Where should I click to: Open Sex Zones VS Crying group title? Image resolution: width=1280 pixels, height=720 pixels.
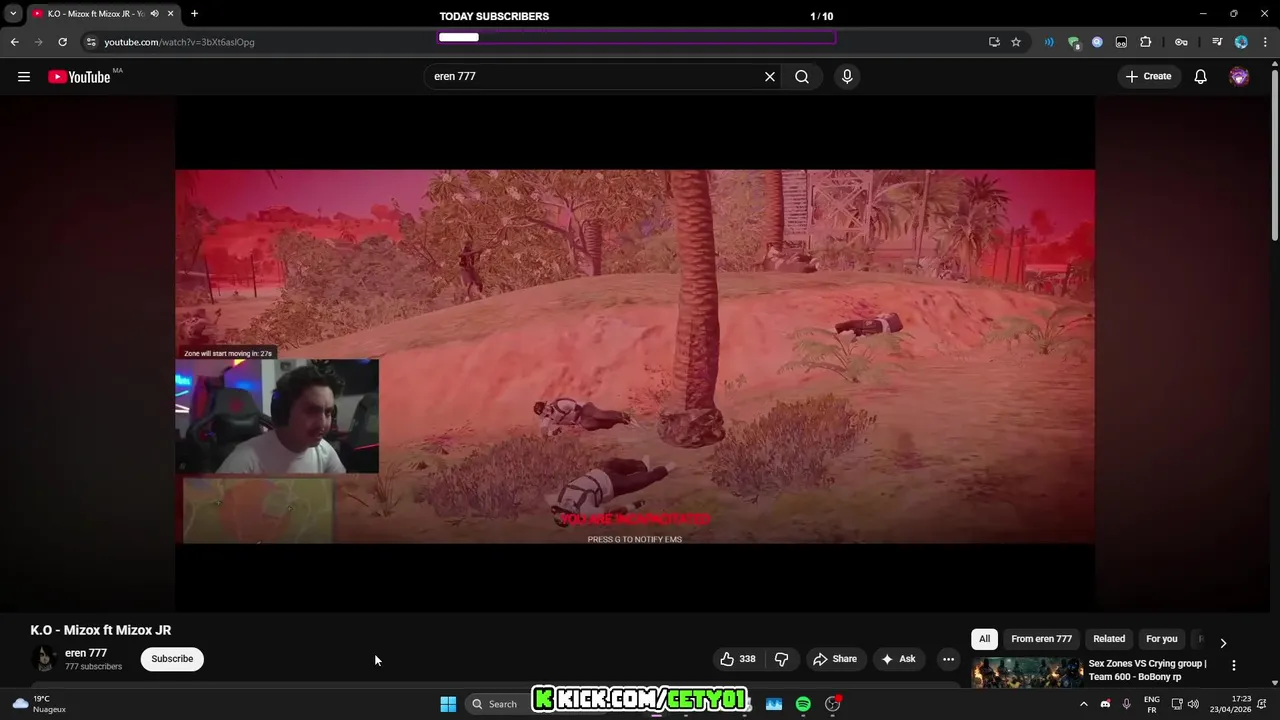1148,670
